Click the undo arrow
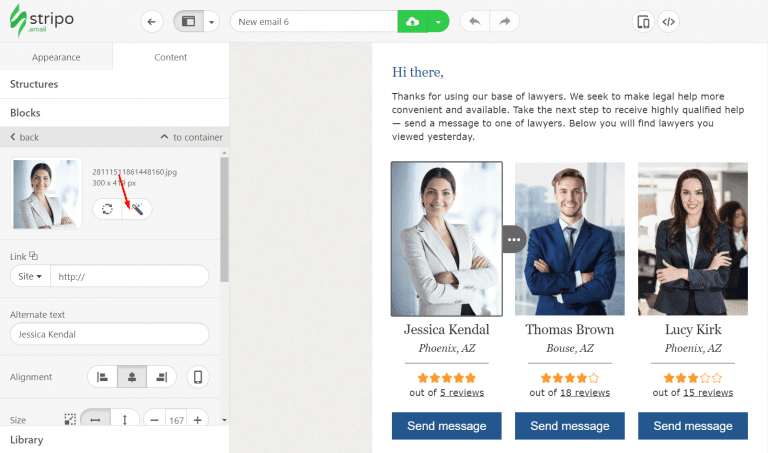 (x=475, y=22)
